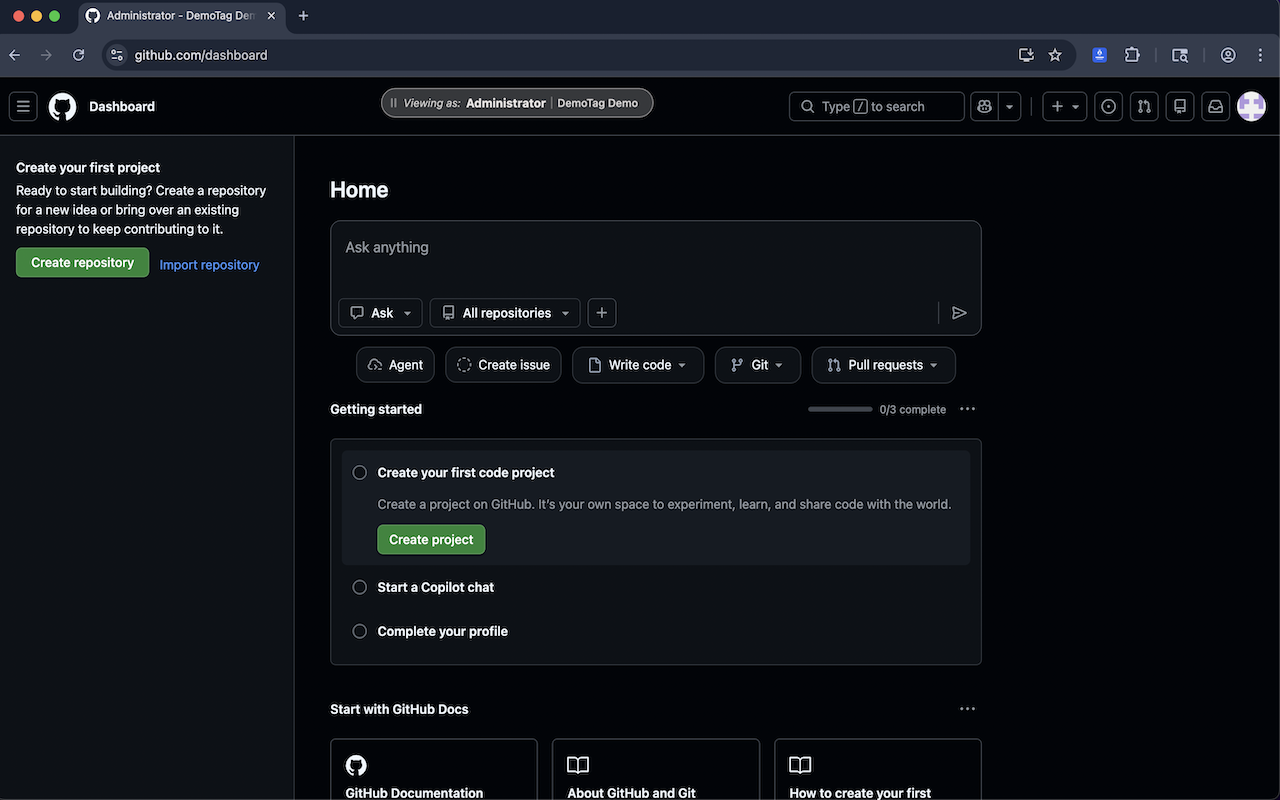Click the green Create project button
The width and height of the screenshot is (1280, 800).
point(431,540)
